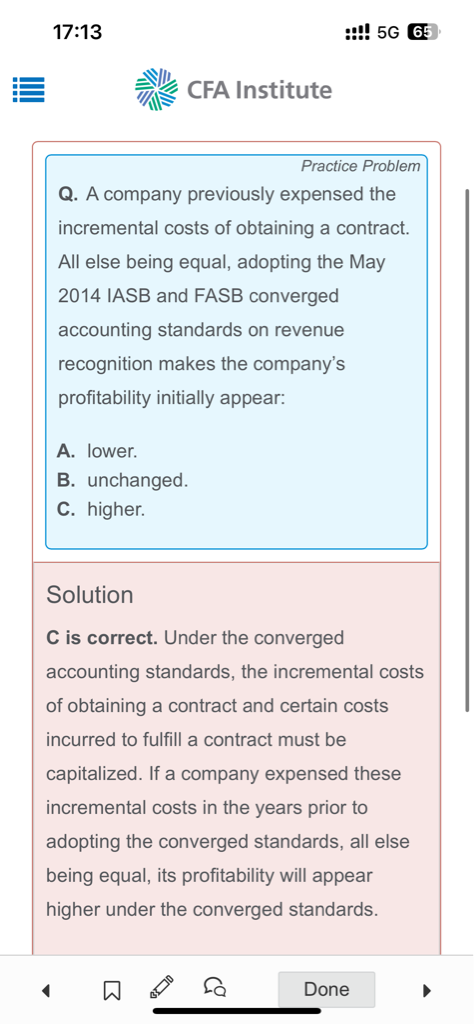
Task: Select answer A. lower.
Action: point(97,451)
